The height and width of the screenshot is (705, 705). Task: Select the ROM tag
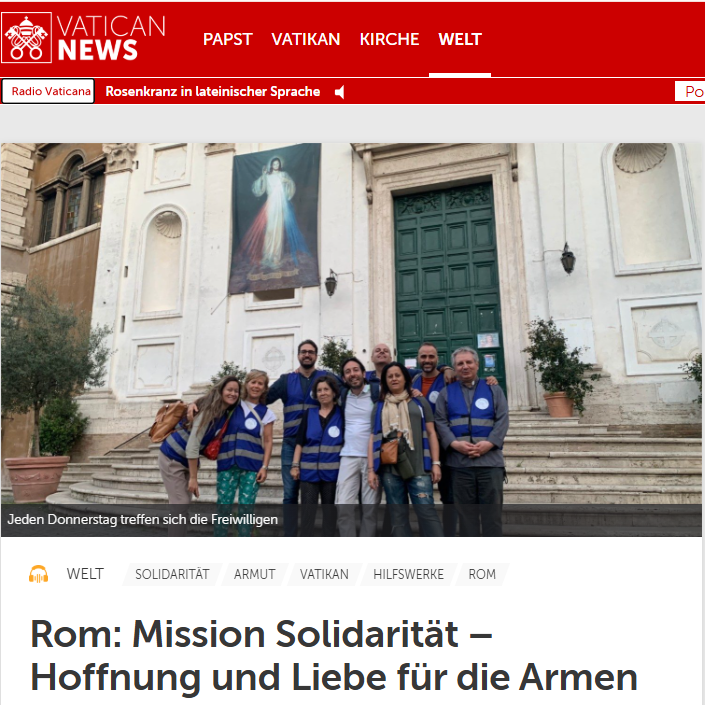482,574
